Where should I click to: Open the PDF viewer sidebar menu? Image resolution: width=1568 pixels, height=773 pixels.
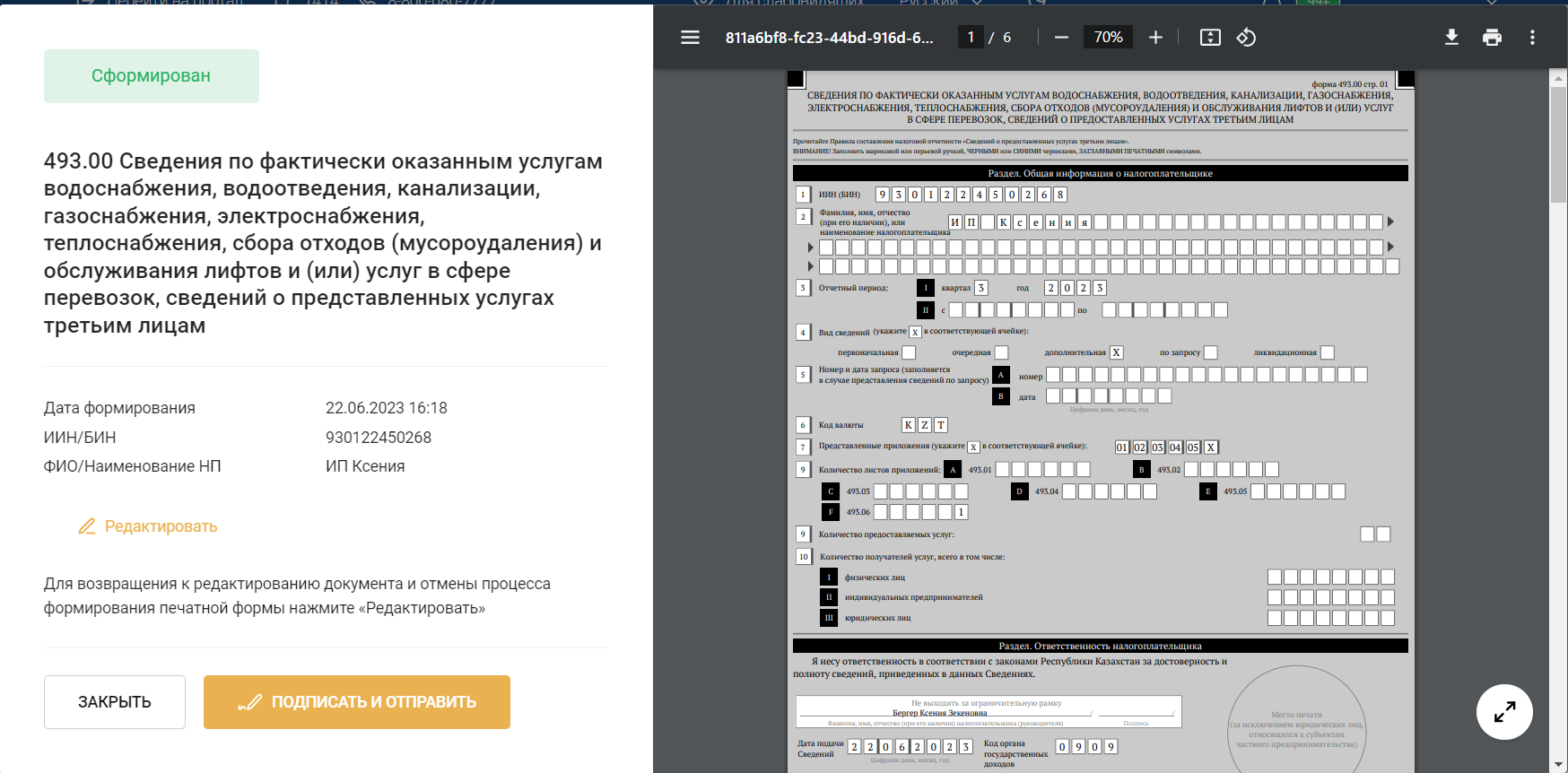tap(690, 38)
